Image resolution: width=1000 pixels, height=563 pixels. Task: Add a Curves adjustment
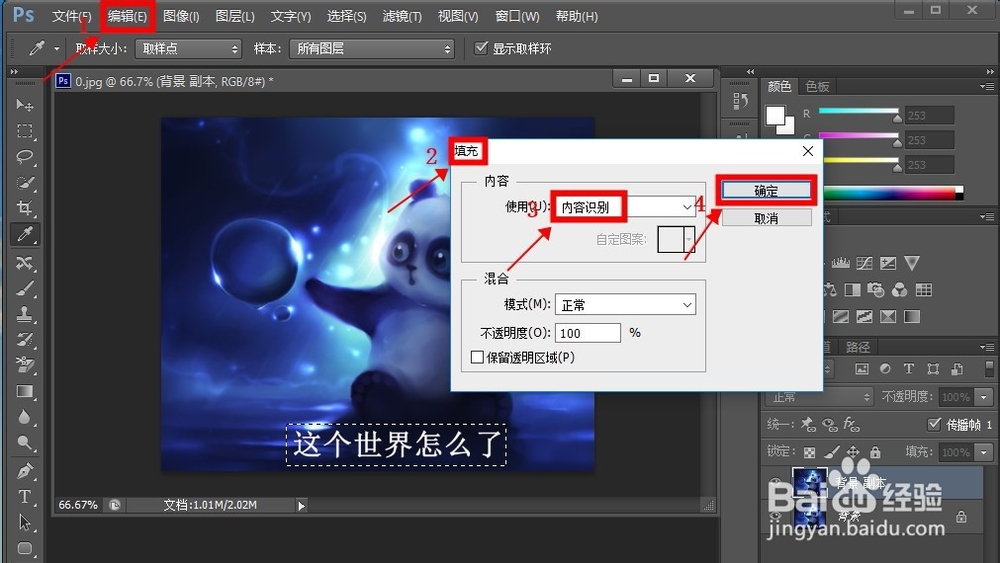pyautogui.click(x=864, y=263)
